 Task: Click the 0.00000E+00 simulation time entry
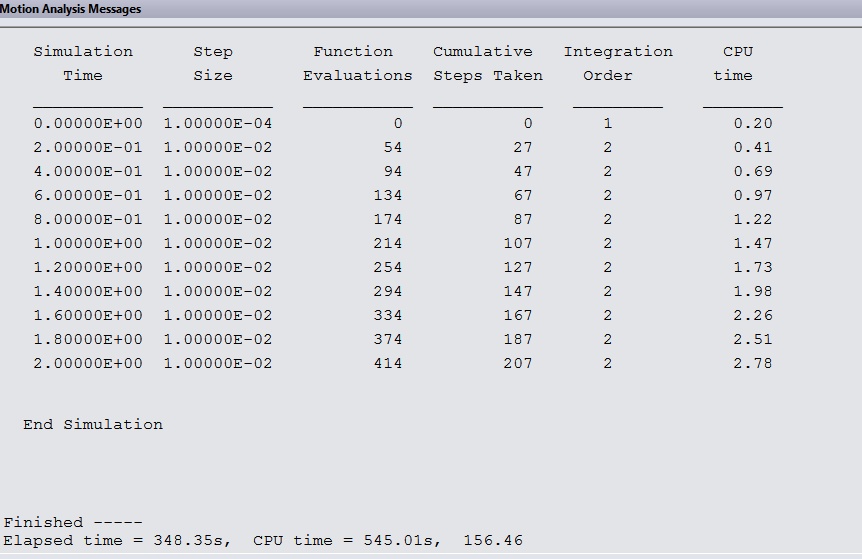click(88, 123)
